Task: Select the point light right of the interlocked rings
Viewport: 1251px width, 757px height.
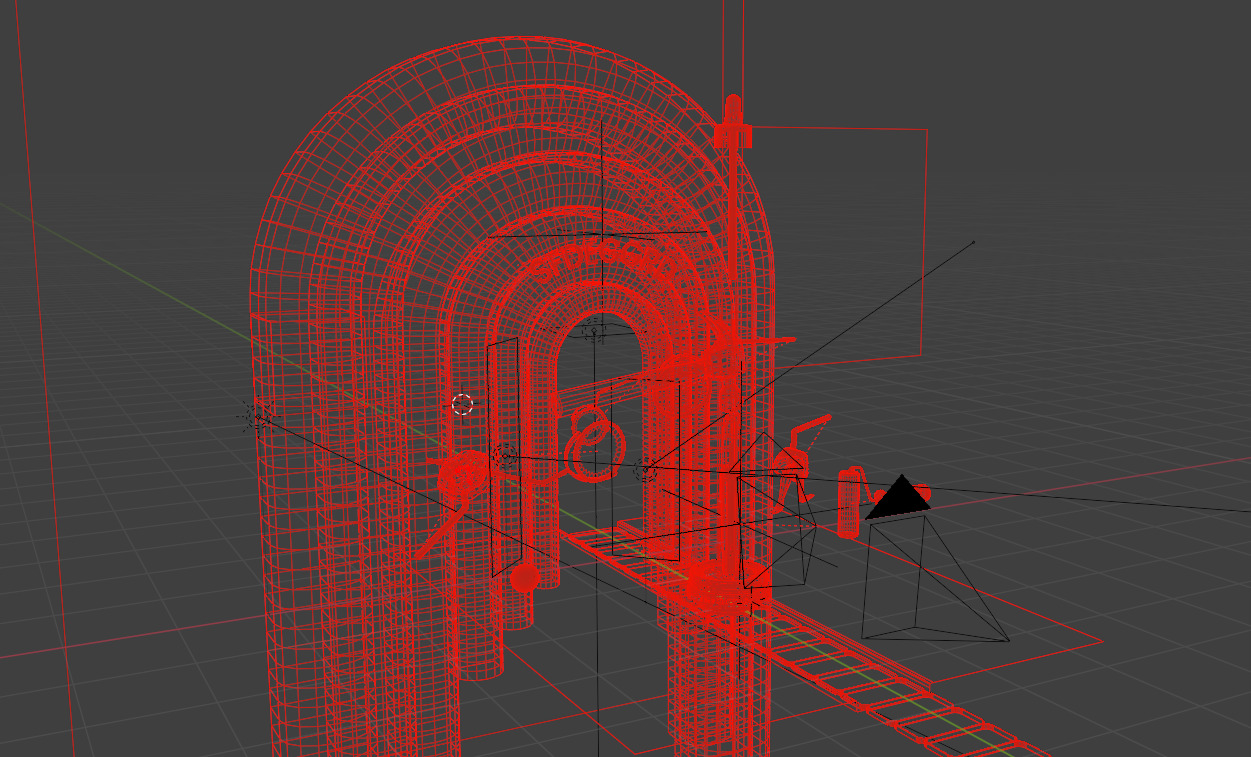Action: pyautogui.click(x=646, y=469)
